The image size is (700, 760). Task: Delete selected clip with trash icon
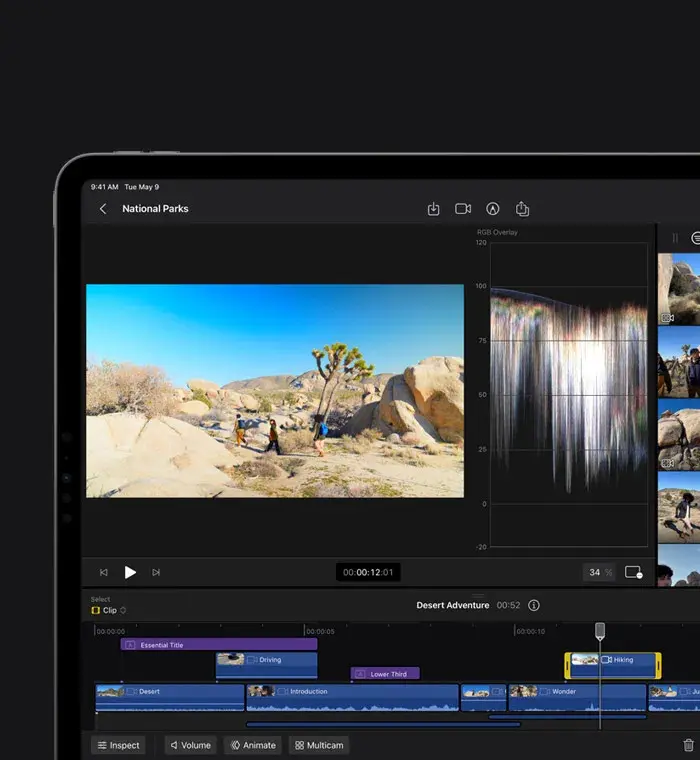(x=688, y=745)
